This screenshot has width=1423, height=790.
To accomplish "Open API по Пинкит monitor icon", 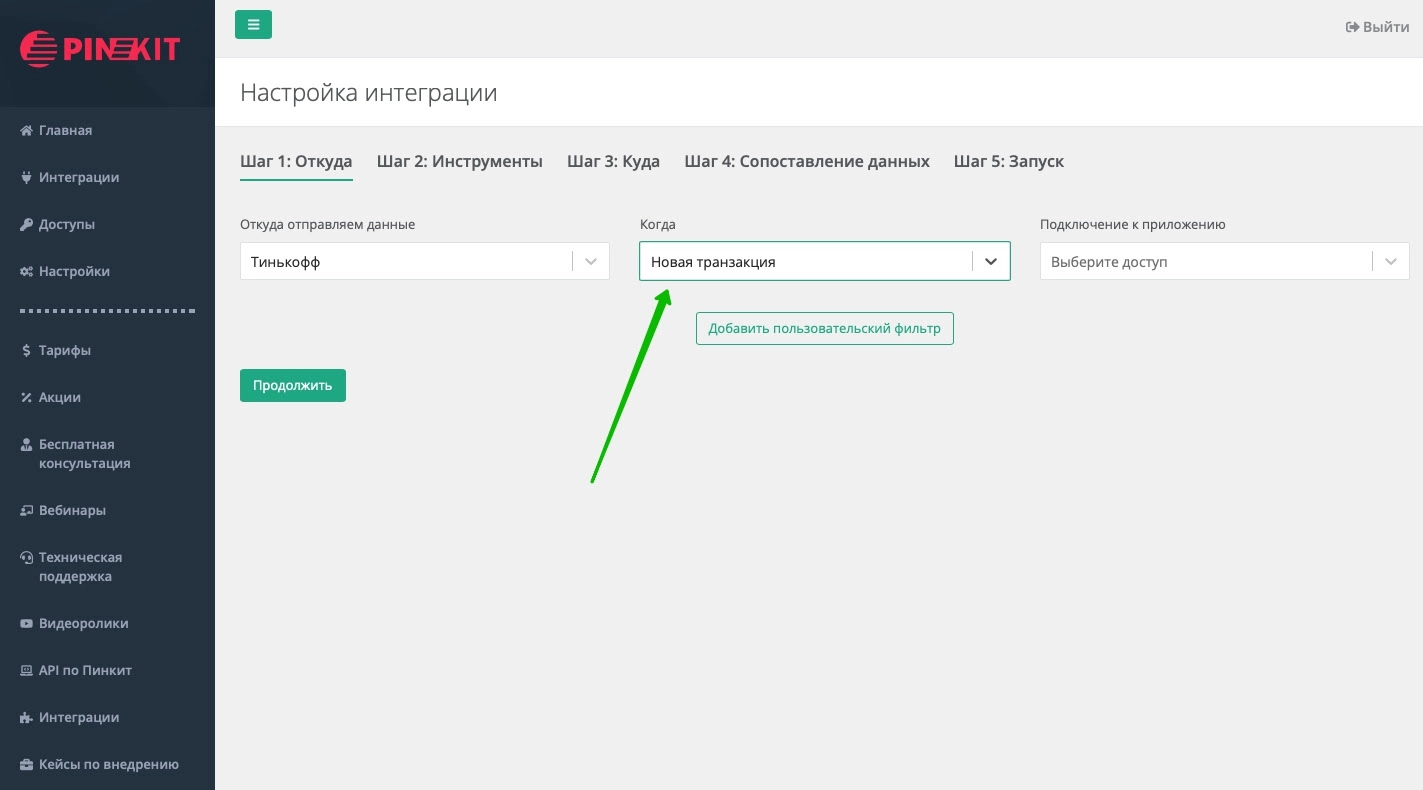I will tap(25, 670).
